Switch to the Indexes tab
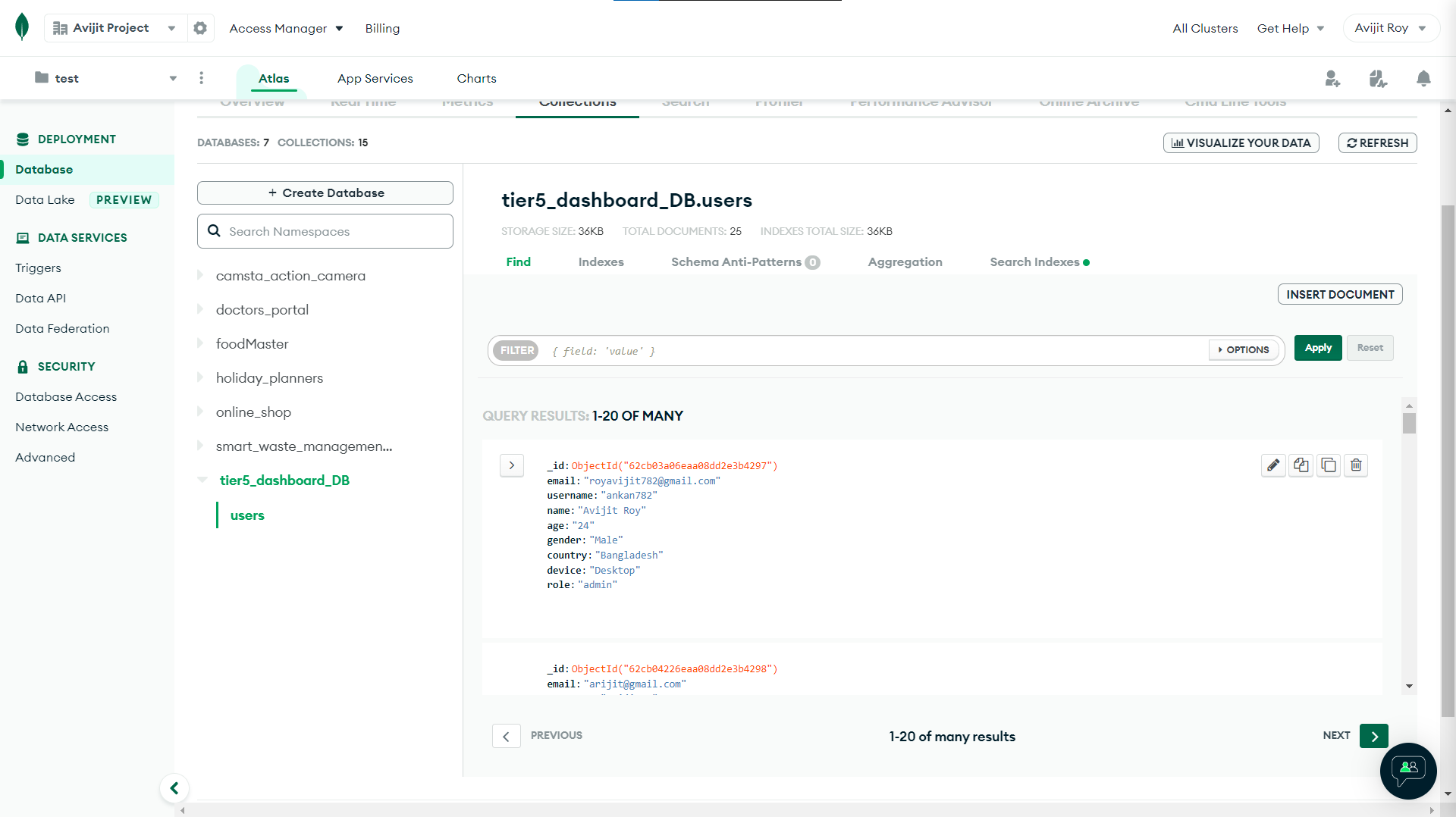This screenshot has width=1456, height=817. pos(601,261)
